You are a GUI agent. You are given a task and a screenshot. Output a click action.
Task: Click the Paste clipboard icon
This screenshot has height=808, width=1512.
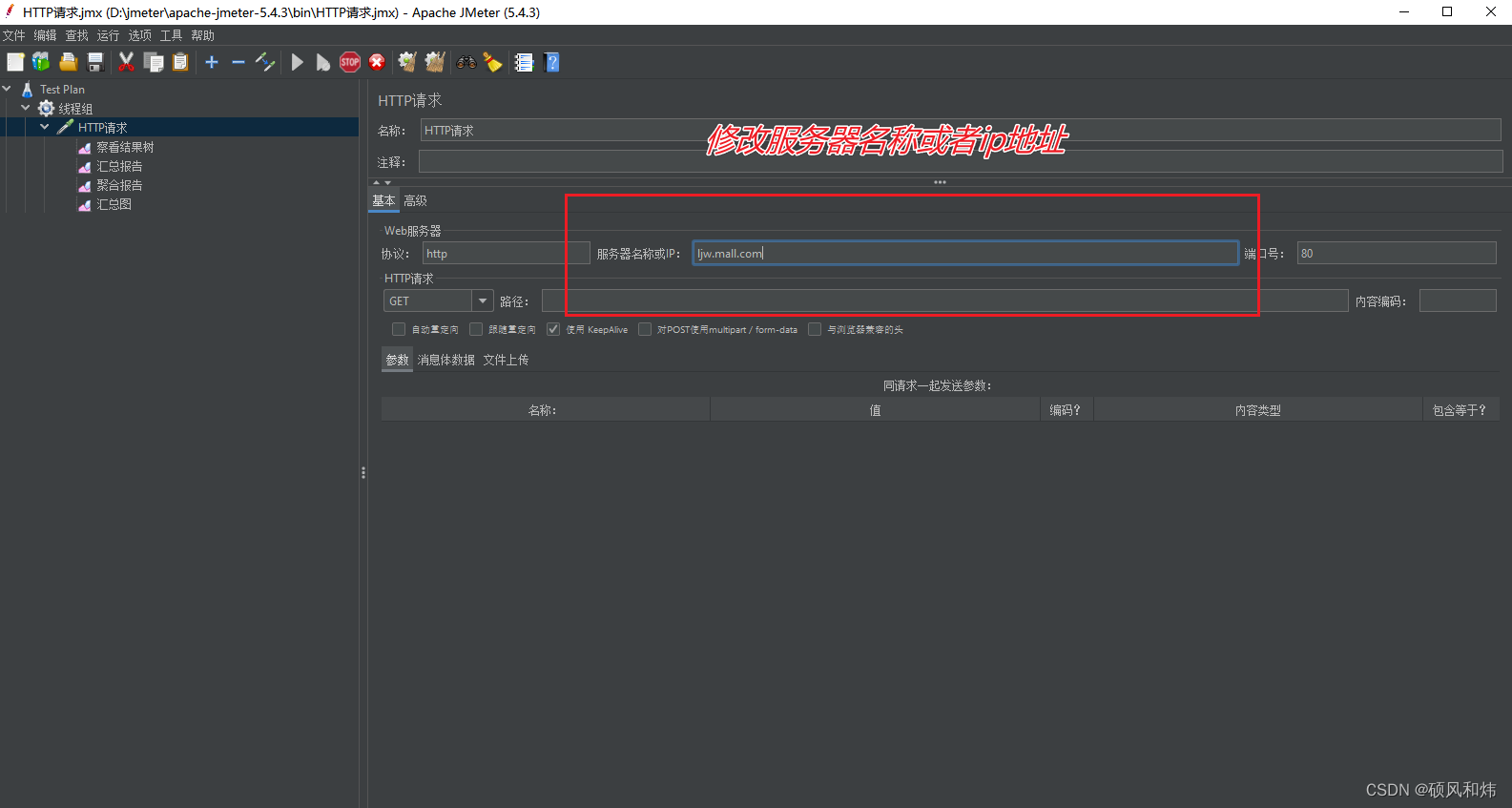pos(180,62)
